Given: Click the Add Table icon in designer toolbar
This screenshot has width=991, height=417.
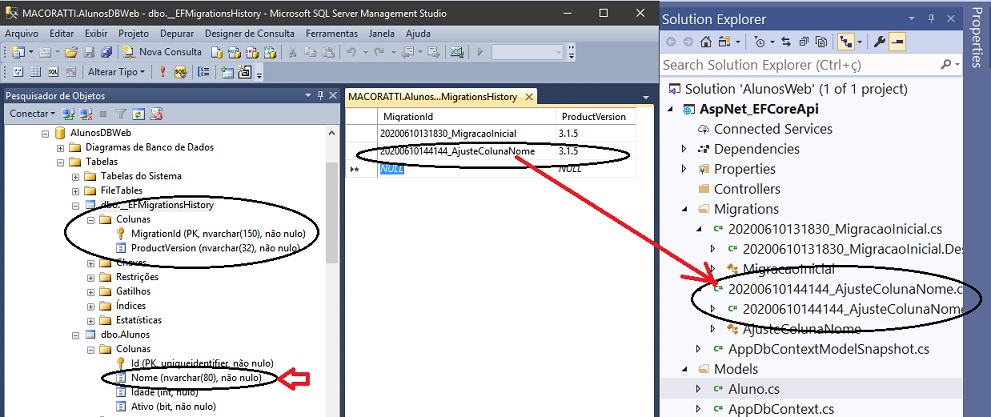Looking at the screenshot, I should 228,72.
